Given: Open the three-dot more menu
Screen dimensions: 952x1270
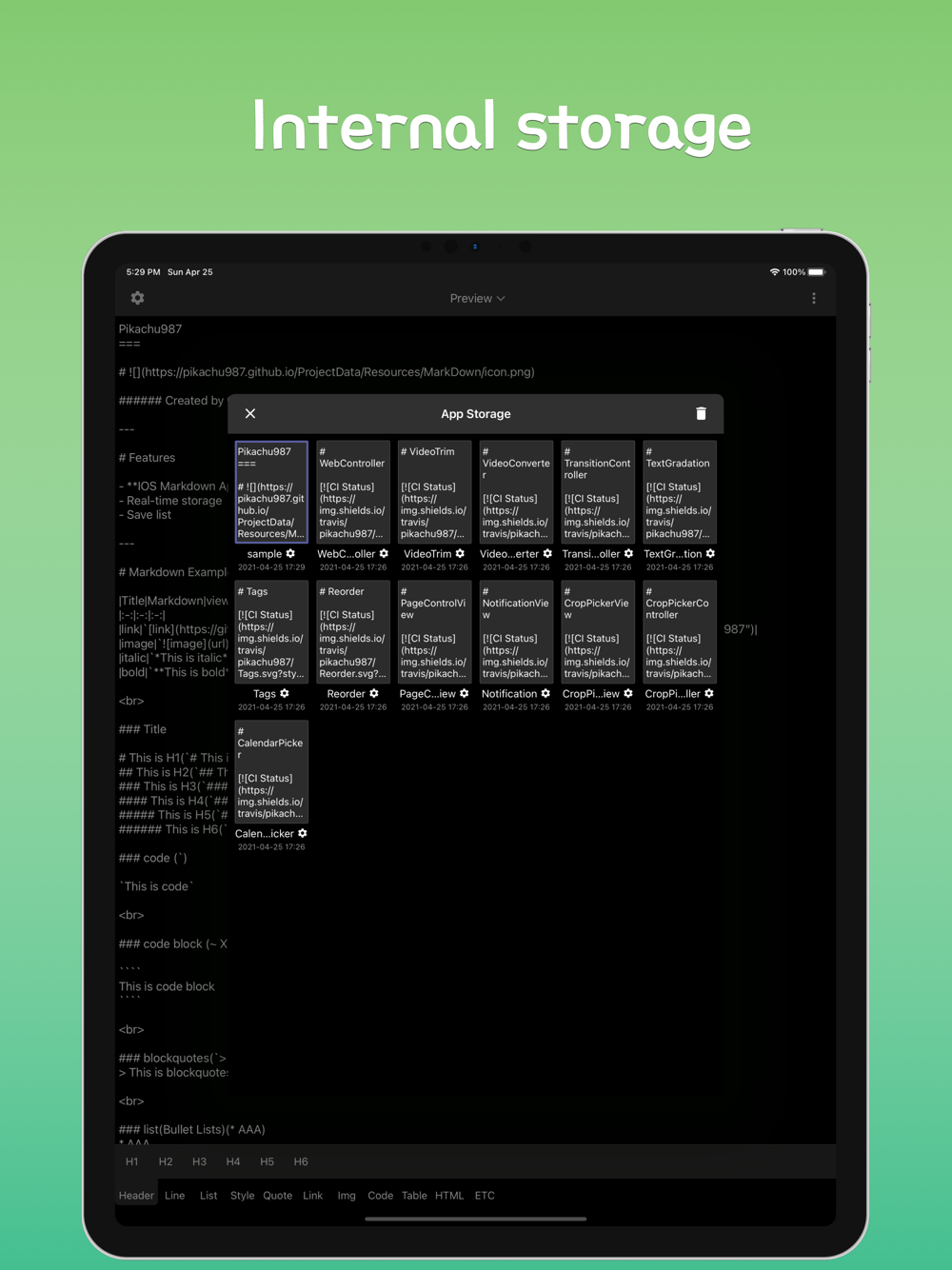Looking at the screenshot, I should pyautogui.click(x=814, y=298).
